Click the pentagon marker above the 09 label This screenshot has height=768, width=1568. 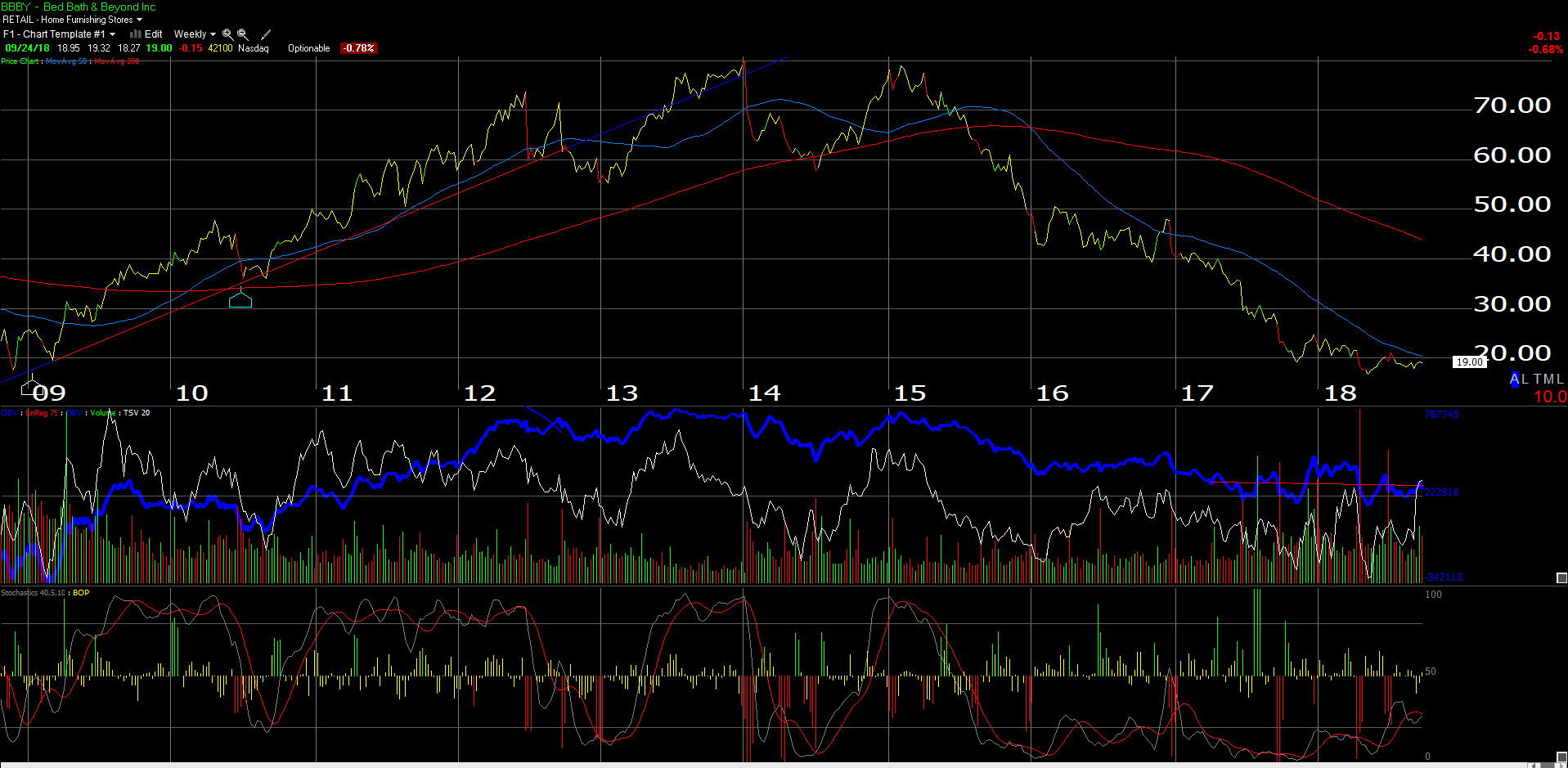[x=31, y=387]
